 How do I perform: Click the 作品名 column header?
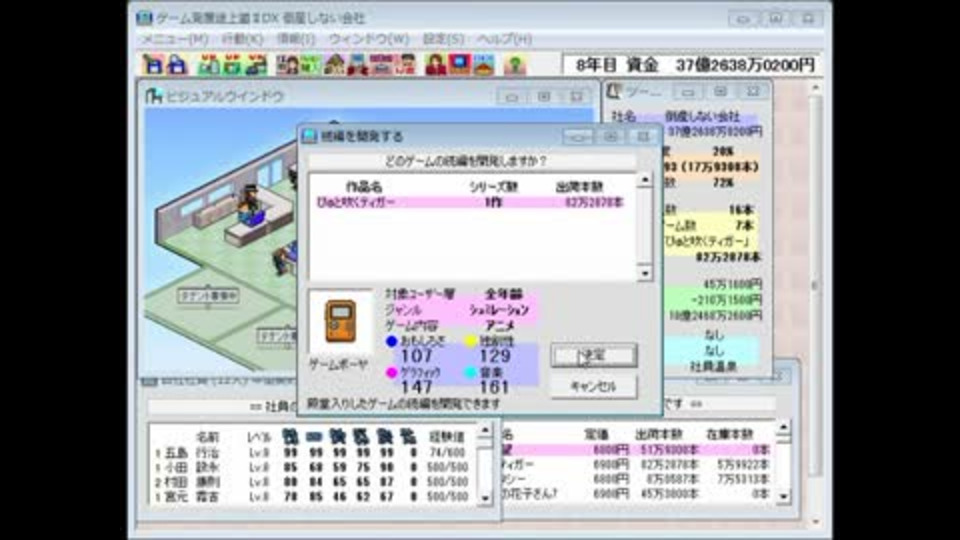click(x=364, y=187)
